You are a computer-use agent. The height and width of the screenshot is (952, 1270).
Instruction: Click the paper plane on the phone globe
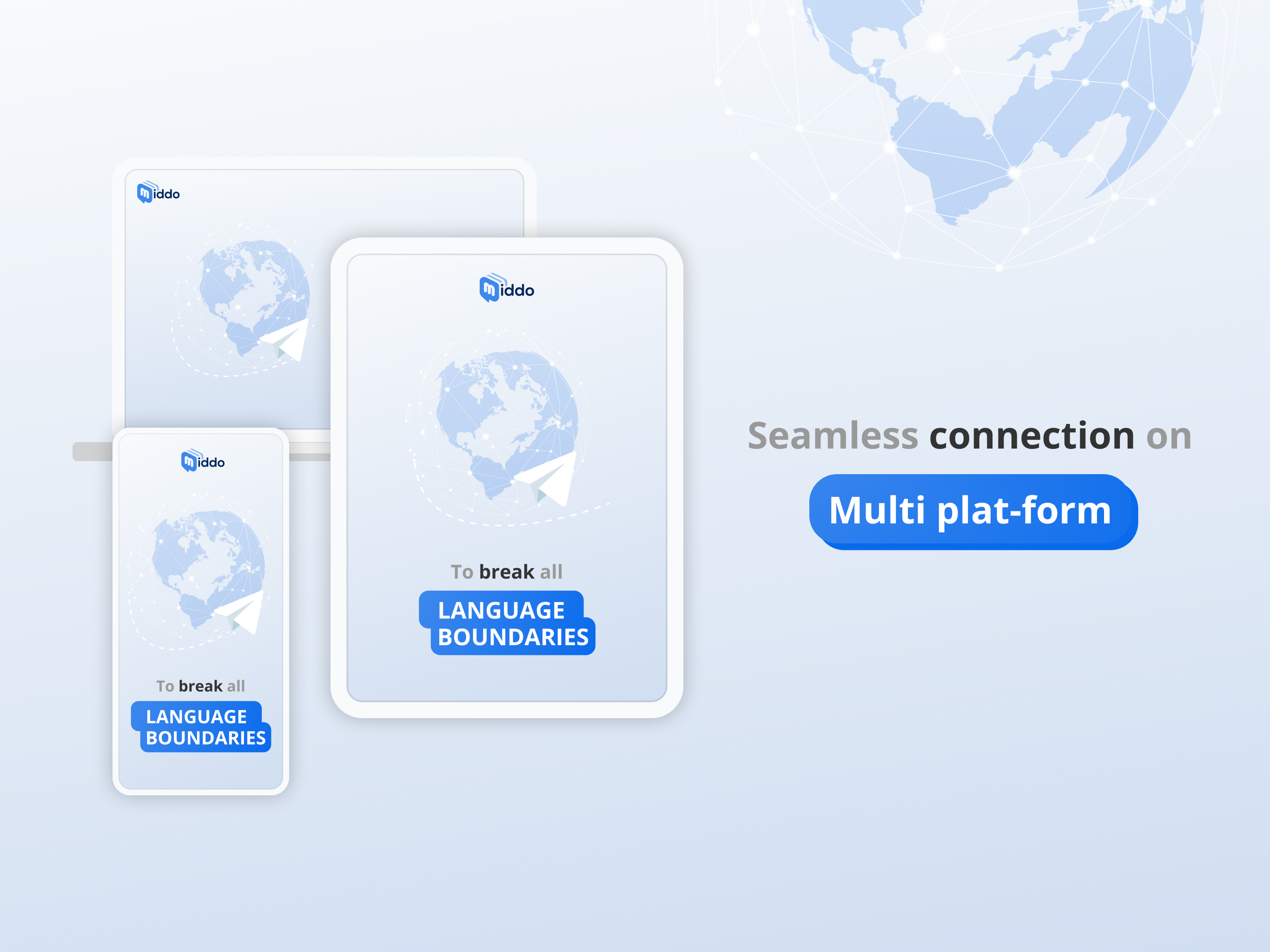pyautogui.click(x=240, y=612)
